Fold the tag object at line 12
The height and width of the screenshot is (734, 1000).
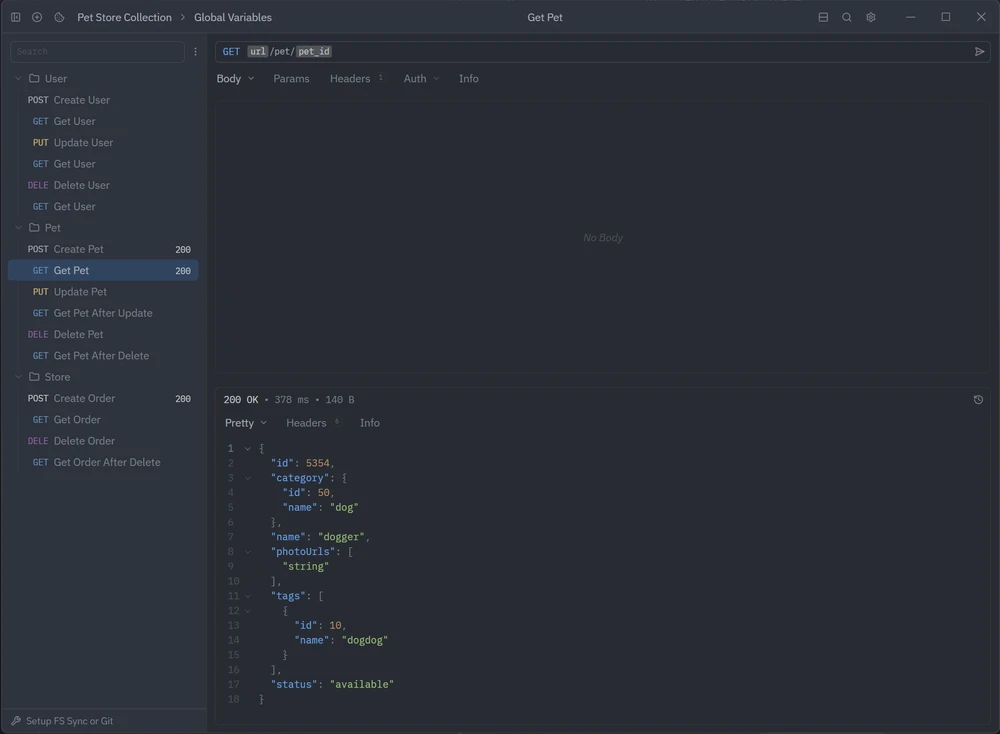pyautogui.click(x=248, y=610)
